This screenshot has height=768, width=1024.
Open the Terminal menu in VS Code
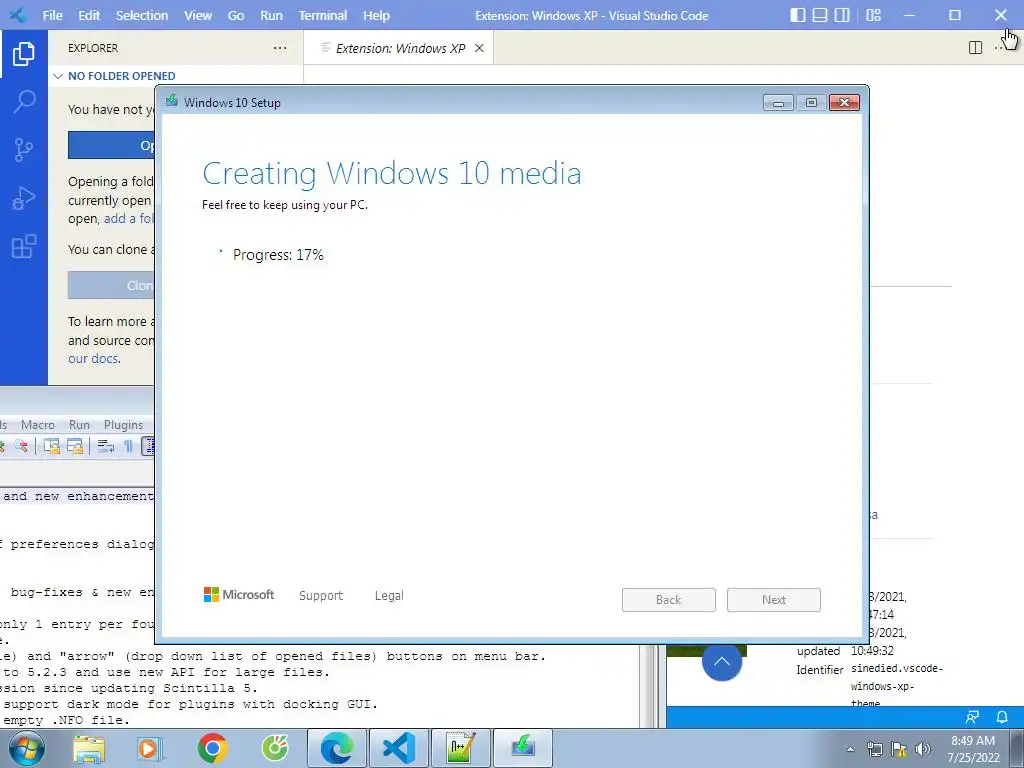323,15
